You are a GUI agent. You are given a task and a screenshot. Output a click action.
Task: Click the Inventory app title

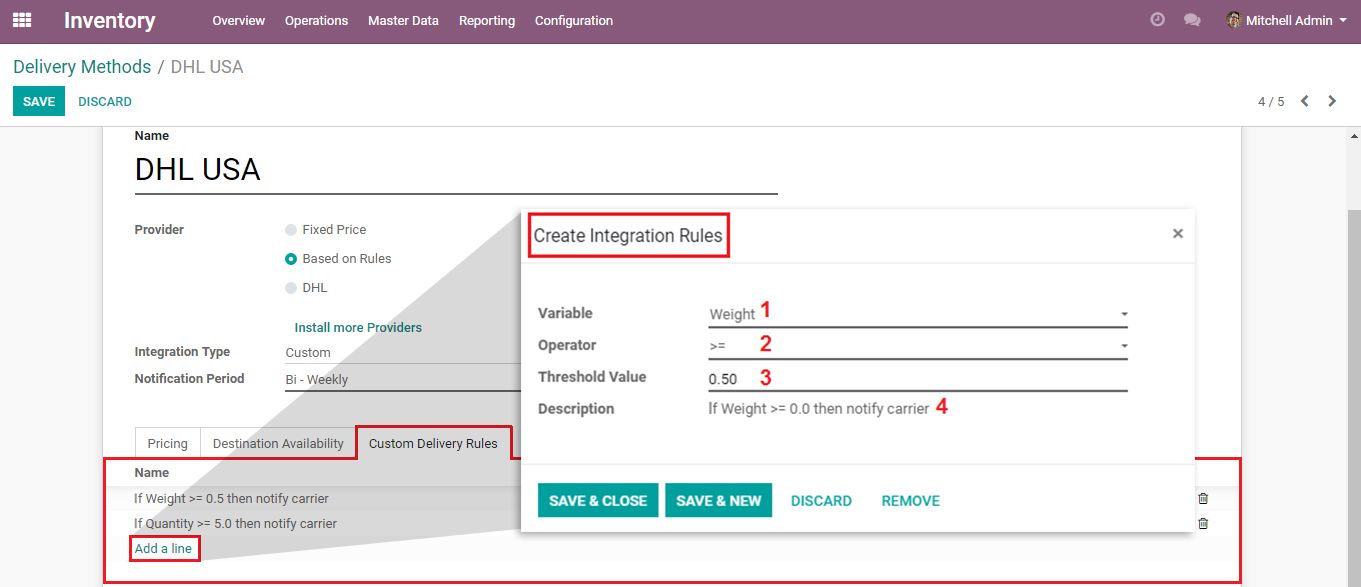(x=110, y=20)
